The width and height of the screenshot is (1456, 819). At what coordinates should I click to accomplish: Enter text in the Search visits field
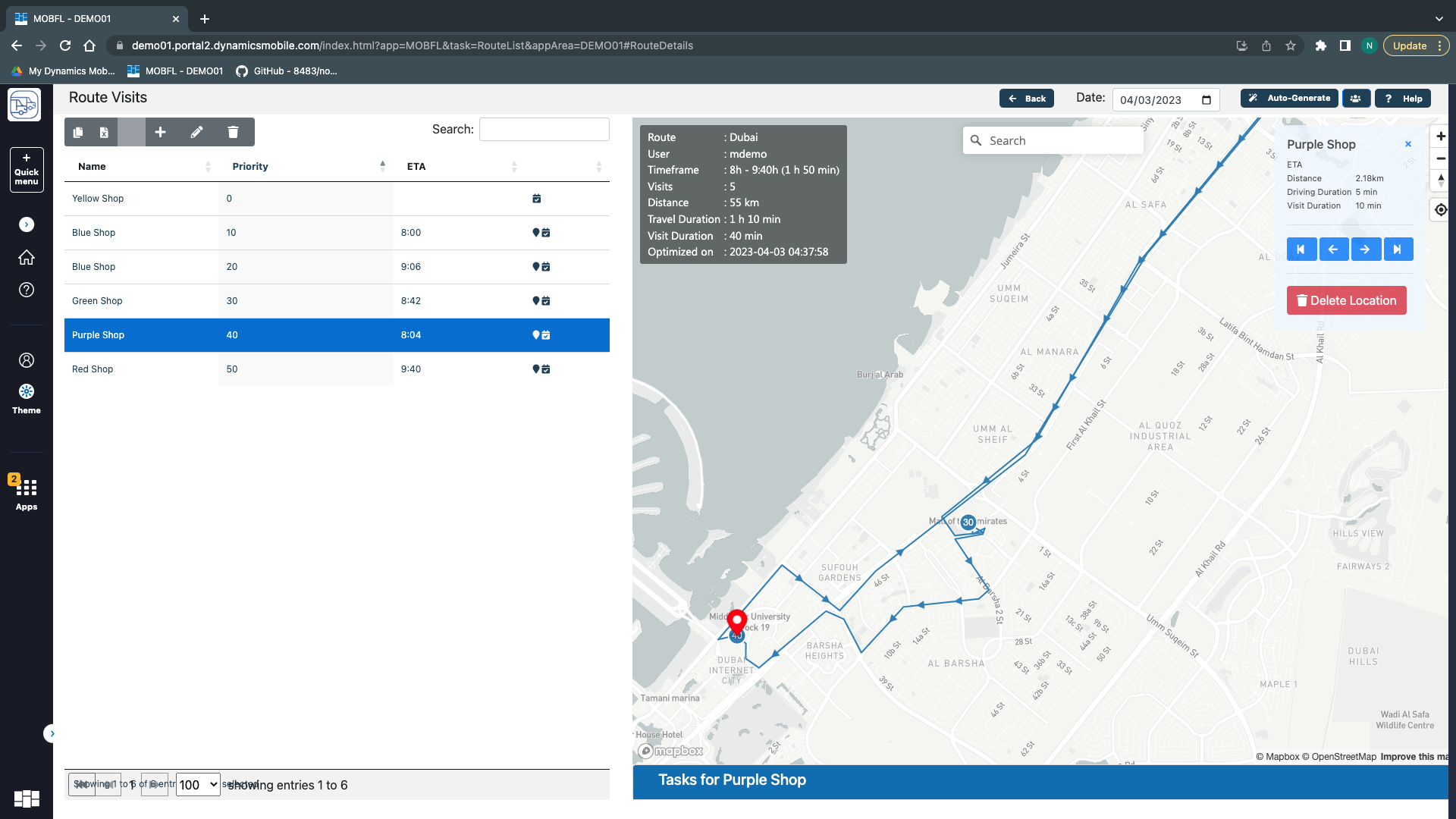coord(544,129)
